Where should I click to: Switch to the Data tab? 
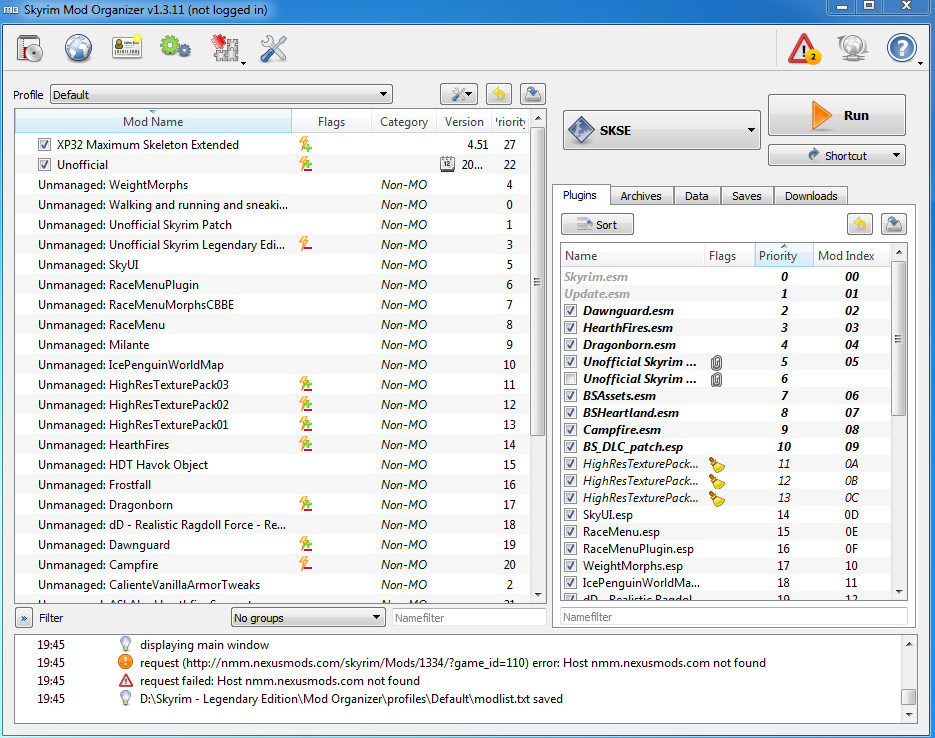tap(696, 196)
